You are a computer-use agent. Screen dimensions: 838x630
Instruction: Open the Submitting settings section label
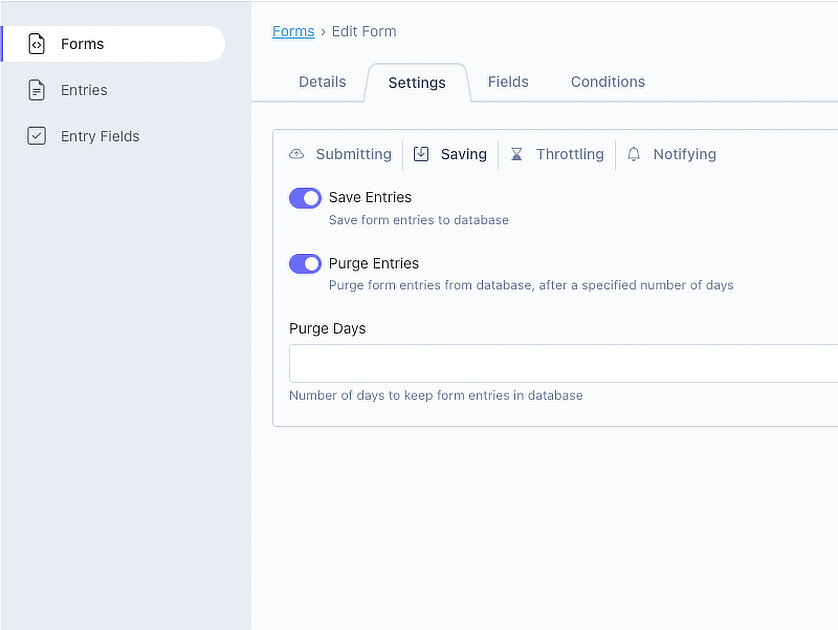[x=354, y=154]
